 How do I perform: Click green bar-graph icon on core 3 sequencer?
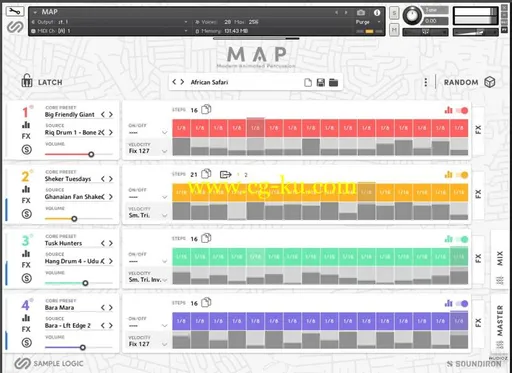[x=448, y=239]
